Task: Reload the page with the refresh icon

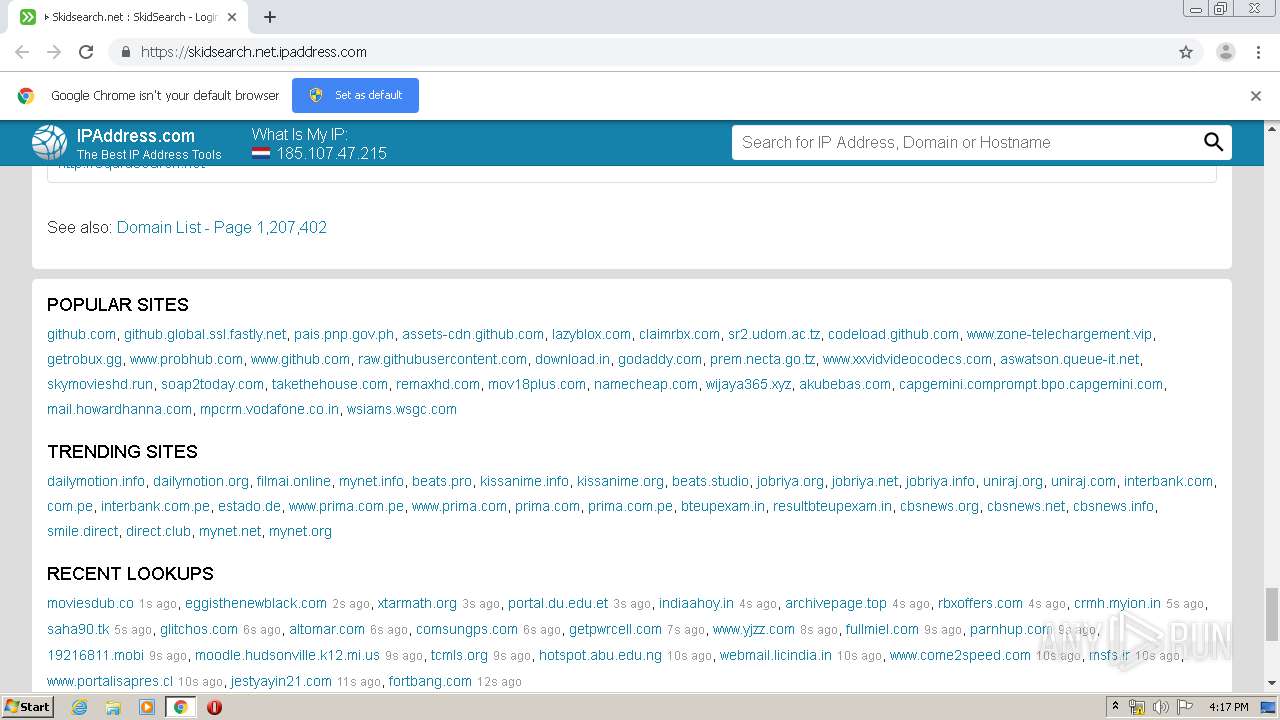Action: tap(86, 52)
